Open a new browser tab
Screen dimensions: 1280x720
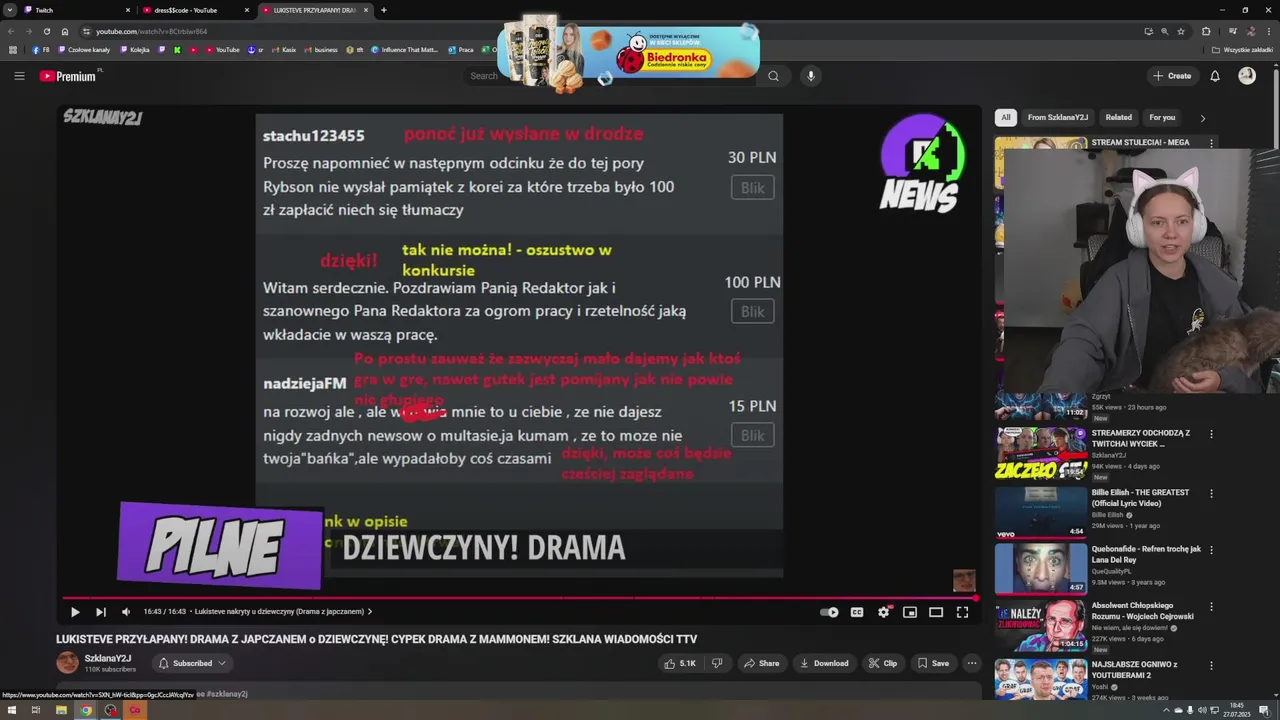pos(384,10)
